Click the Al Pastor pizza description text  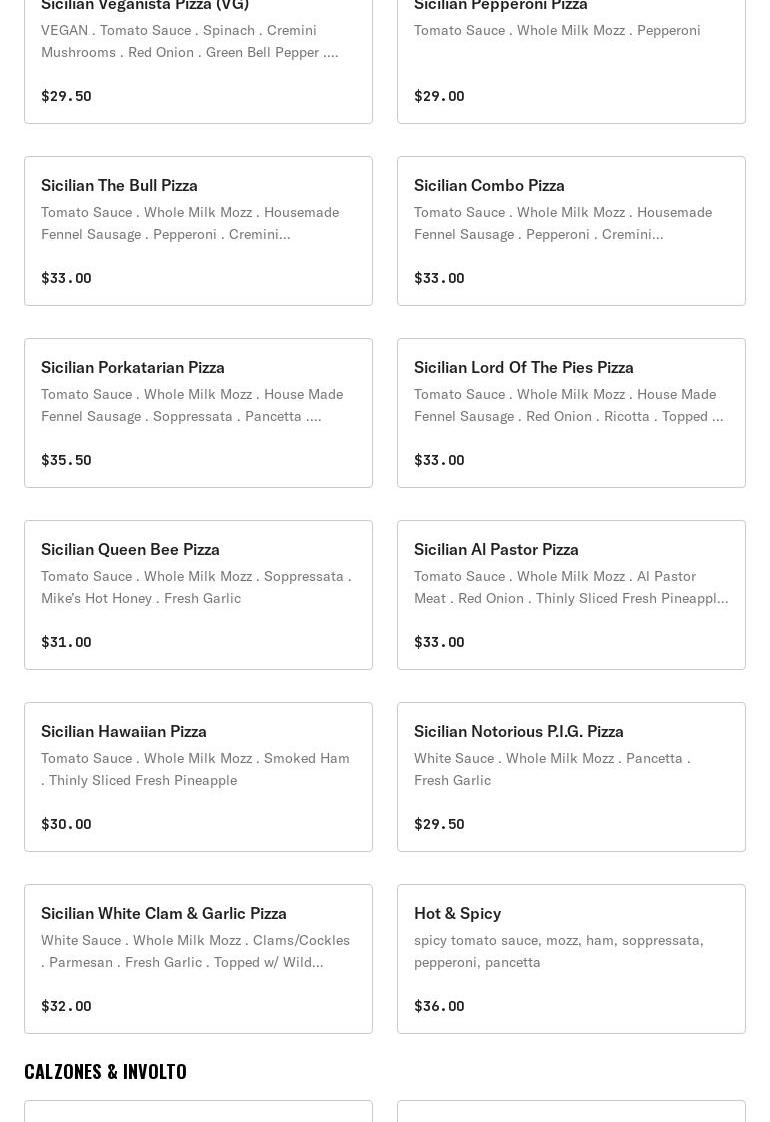(570, 587)
